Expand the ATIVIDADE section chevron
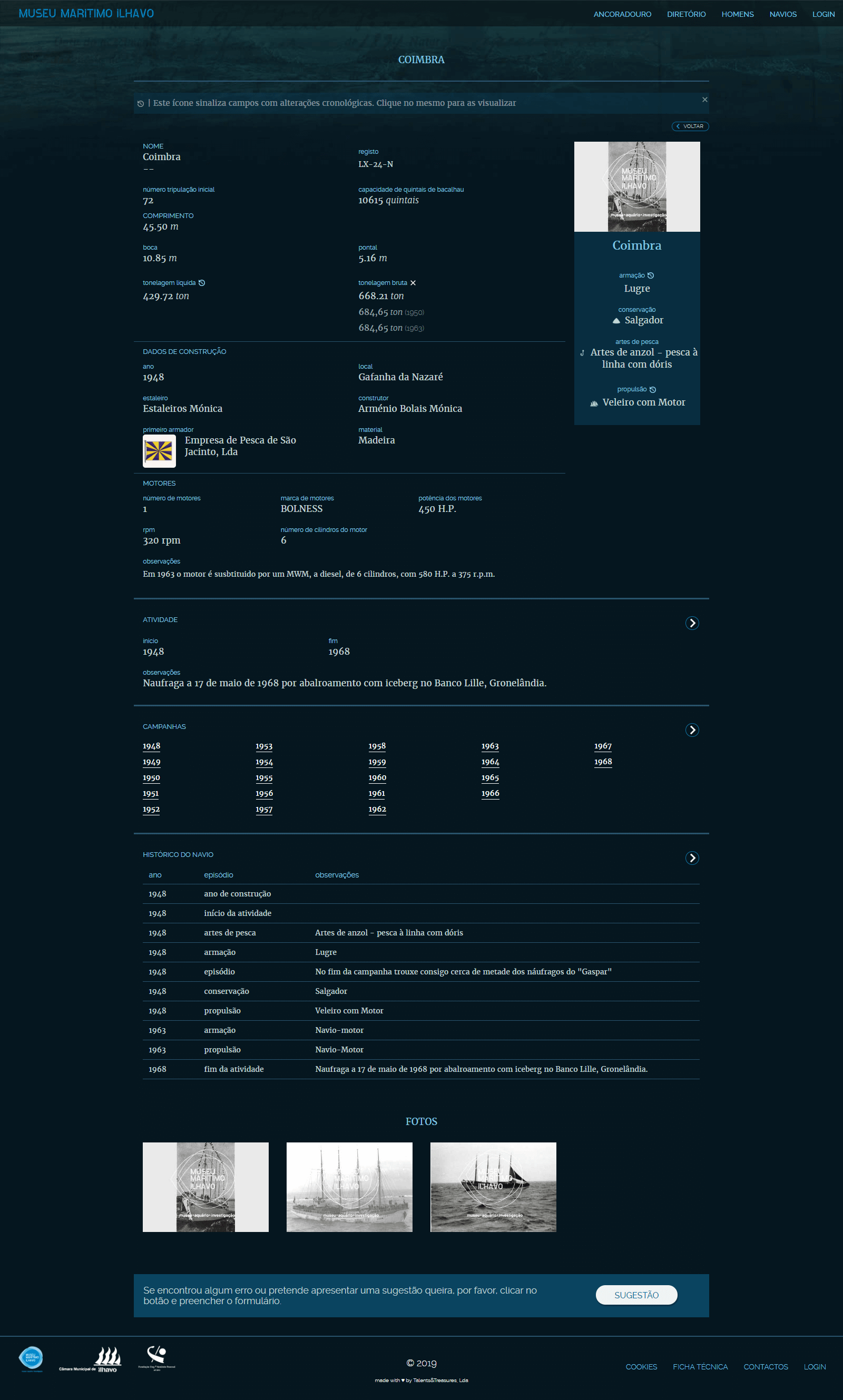The width and height of the screenshot is (843, 1400). [x=692, y=623]
